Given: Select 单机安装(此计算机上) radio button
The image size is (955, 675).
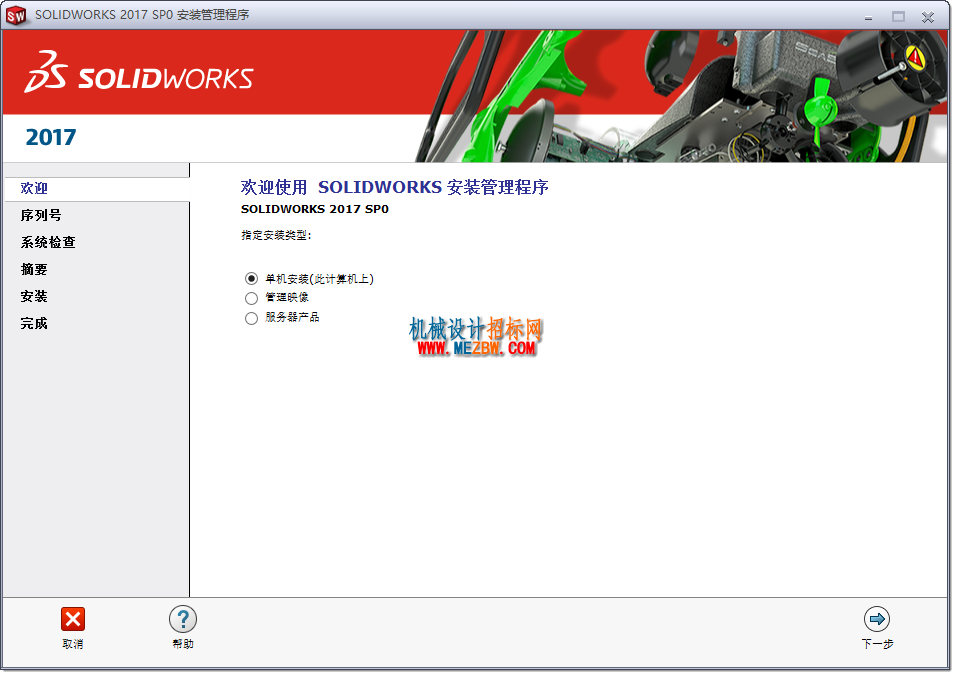Looking at the screenshot, I should click(x=252, y=279).
